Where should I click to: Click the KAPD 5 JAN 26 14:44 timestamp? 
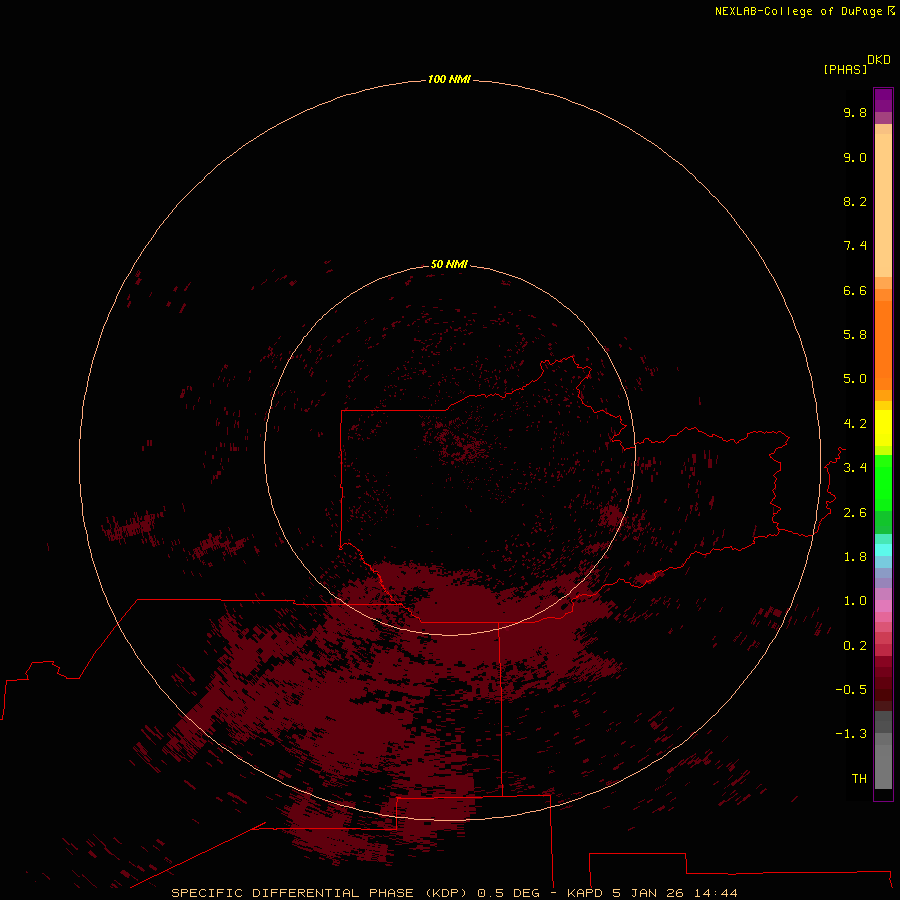(652, 893)
